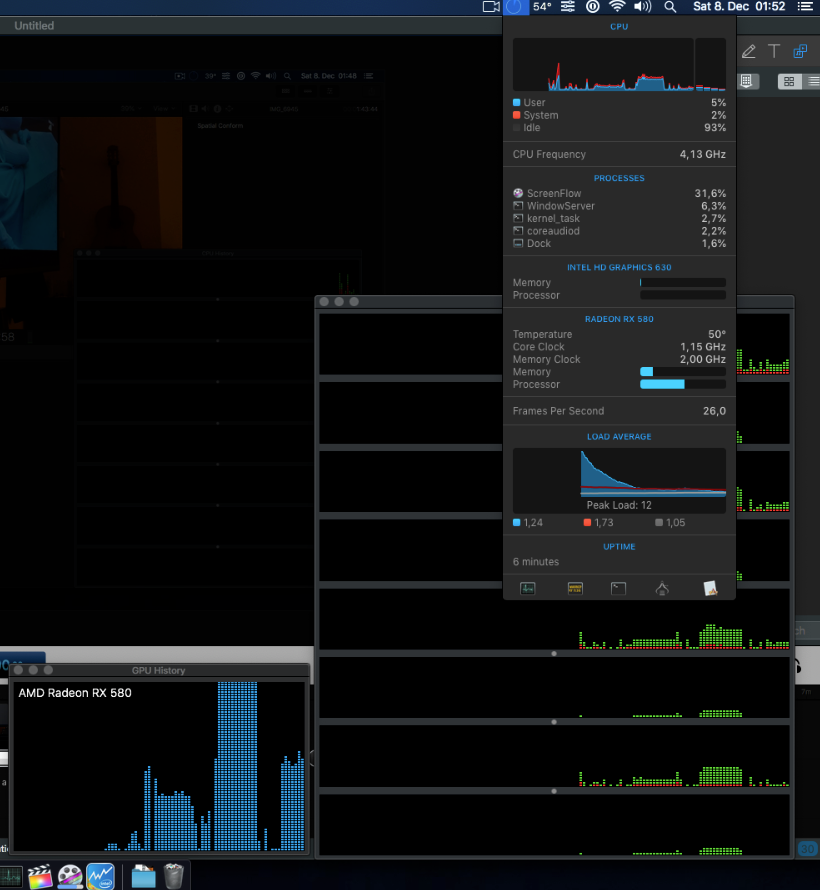
Task: Switch to list view toggle
Action: coord(812,81)
